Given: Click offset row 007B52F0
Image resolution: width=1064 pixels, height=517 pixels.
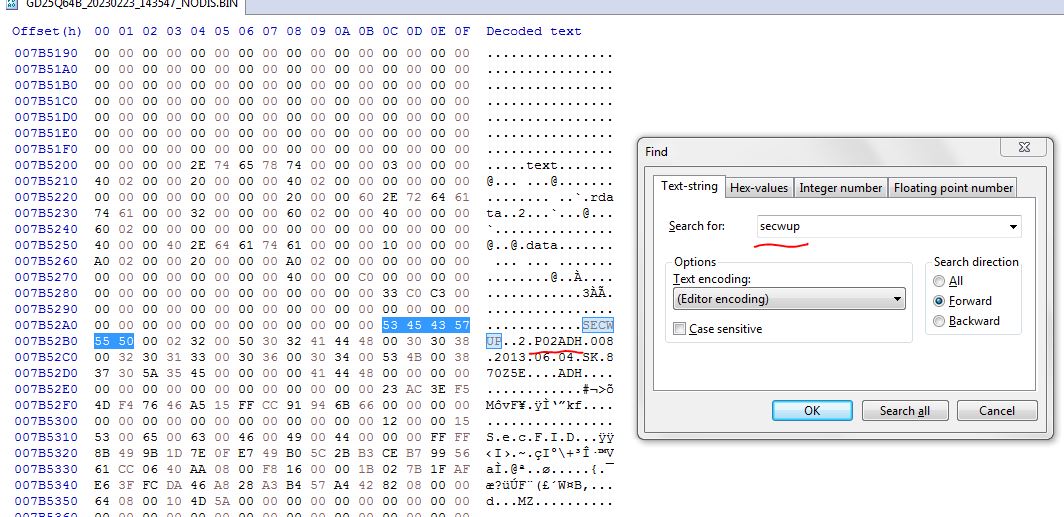Looking at the screenshot, I should 46,405.
